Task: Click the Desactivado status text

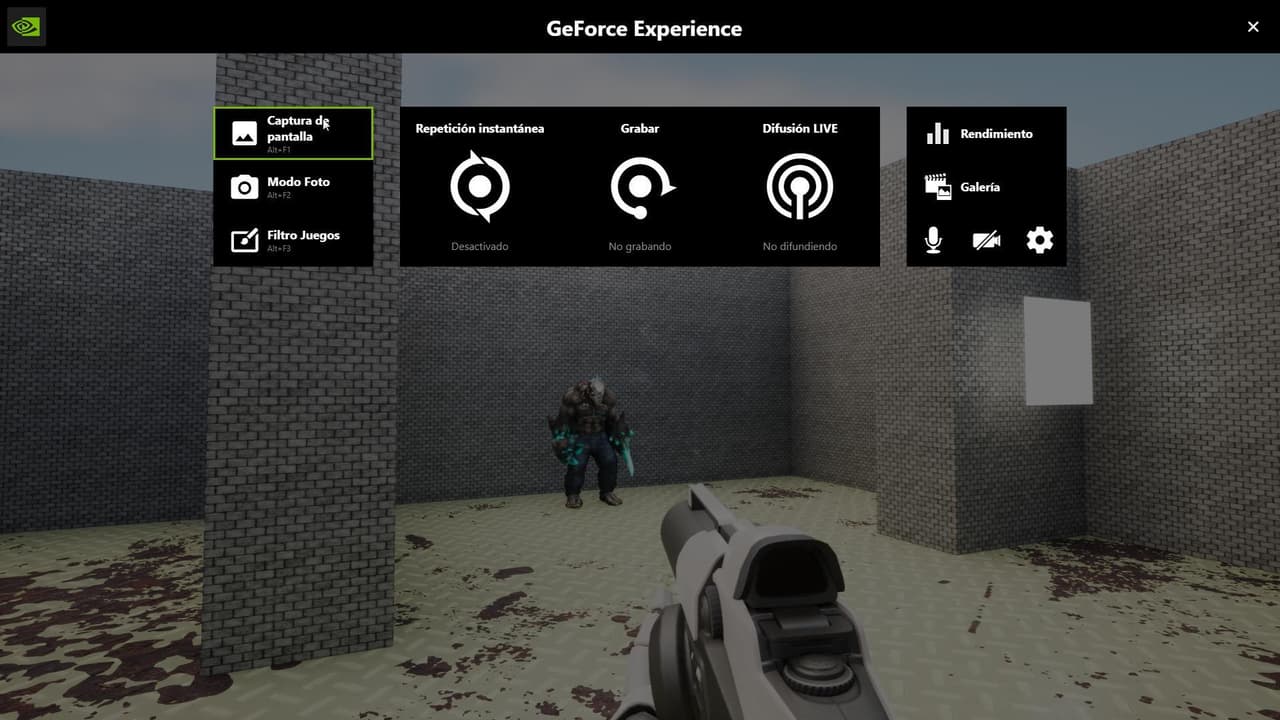Action: pos(480,246)
